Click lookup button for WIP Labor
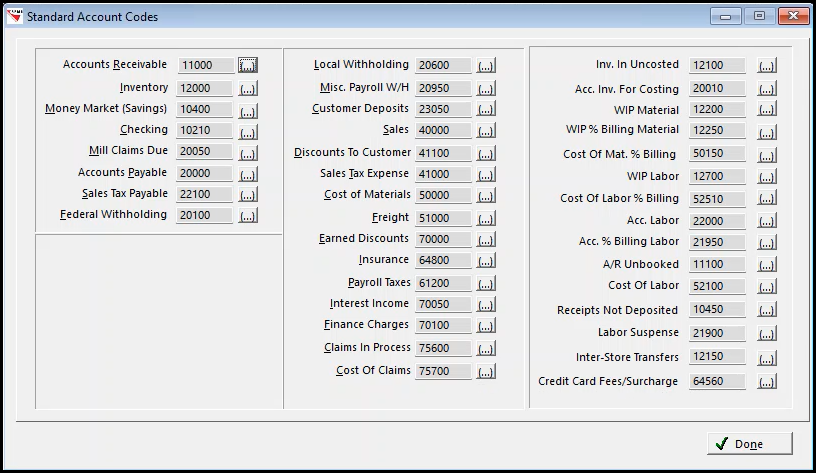816x473 pixels. 767,177
